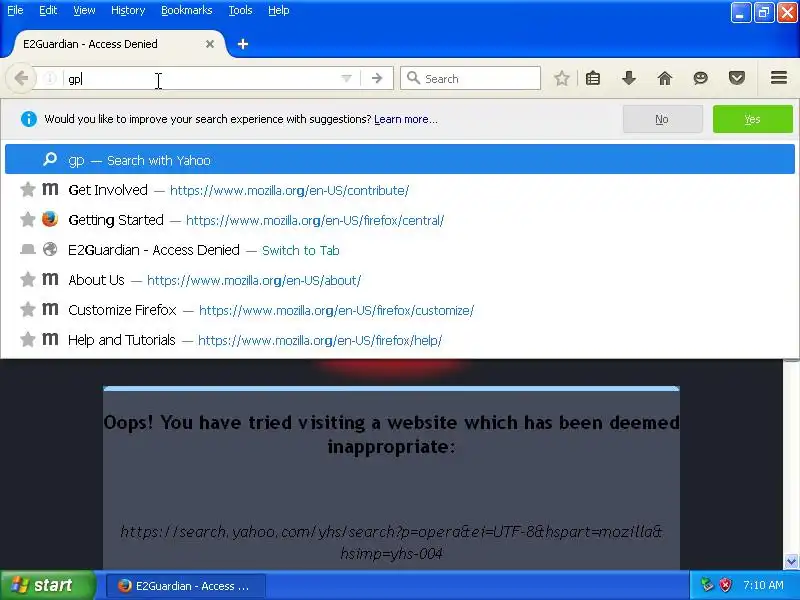Select the Customize Firefox suggestion

click(x=400, y=310)
